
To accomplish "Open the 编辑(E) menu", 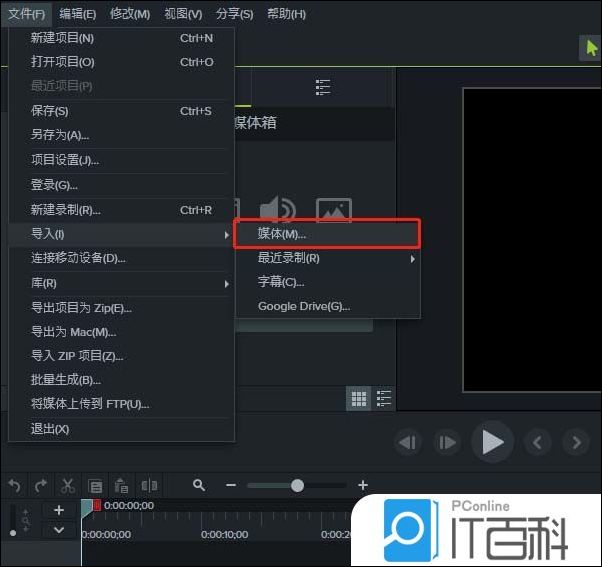I will [x=78, y=14].
